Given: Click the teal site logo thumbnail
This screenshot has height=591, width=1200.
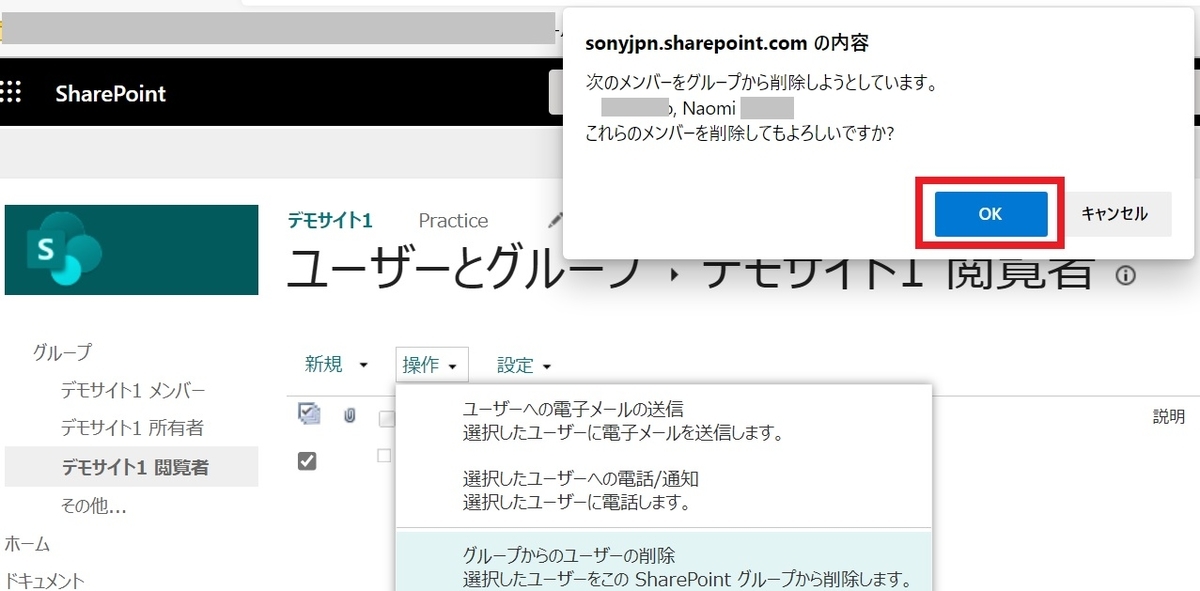Looking at the screenshot, I should (x=131, y=250).
